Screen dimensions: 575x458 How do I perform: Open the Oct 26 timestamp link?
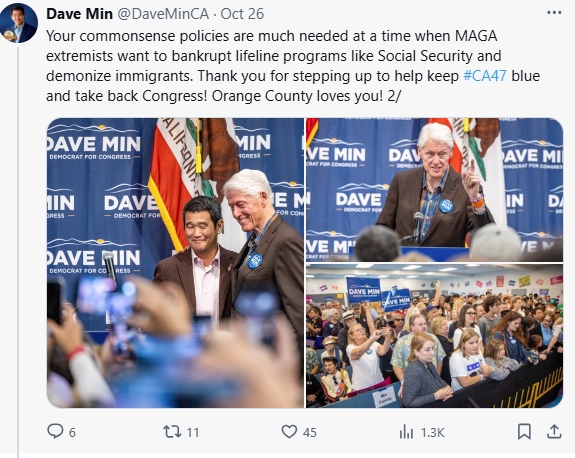pos(242,14)
